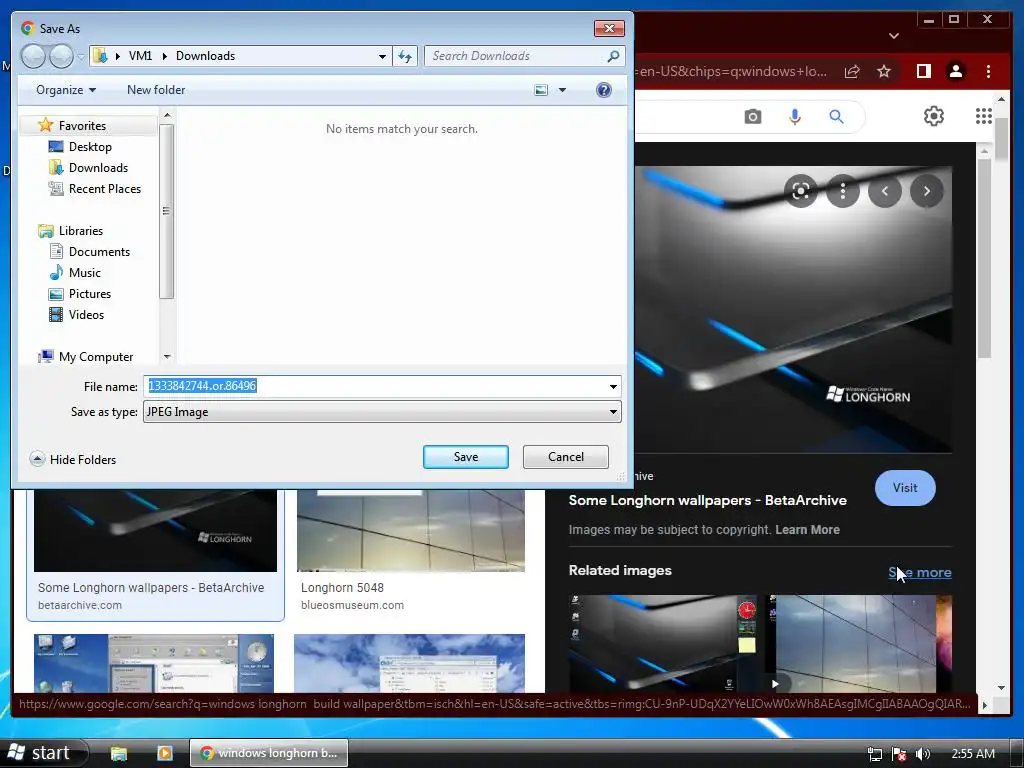Click the Chrome tab search chevron

coord(894,35)
